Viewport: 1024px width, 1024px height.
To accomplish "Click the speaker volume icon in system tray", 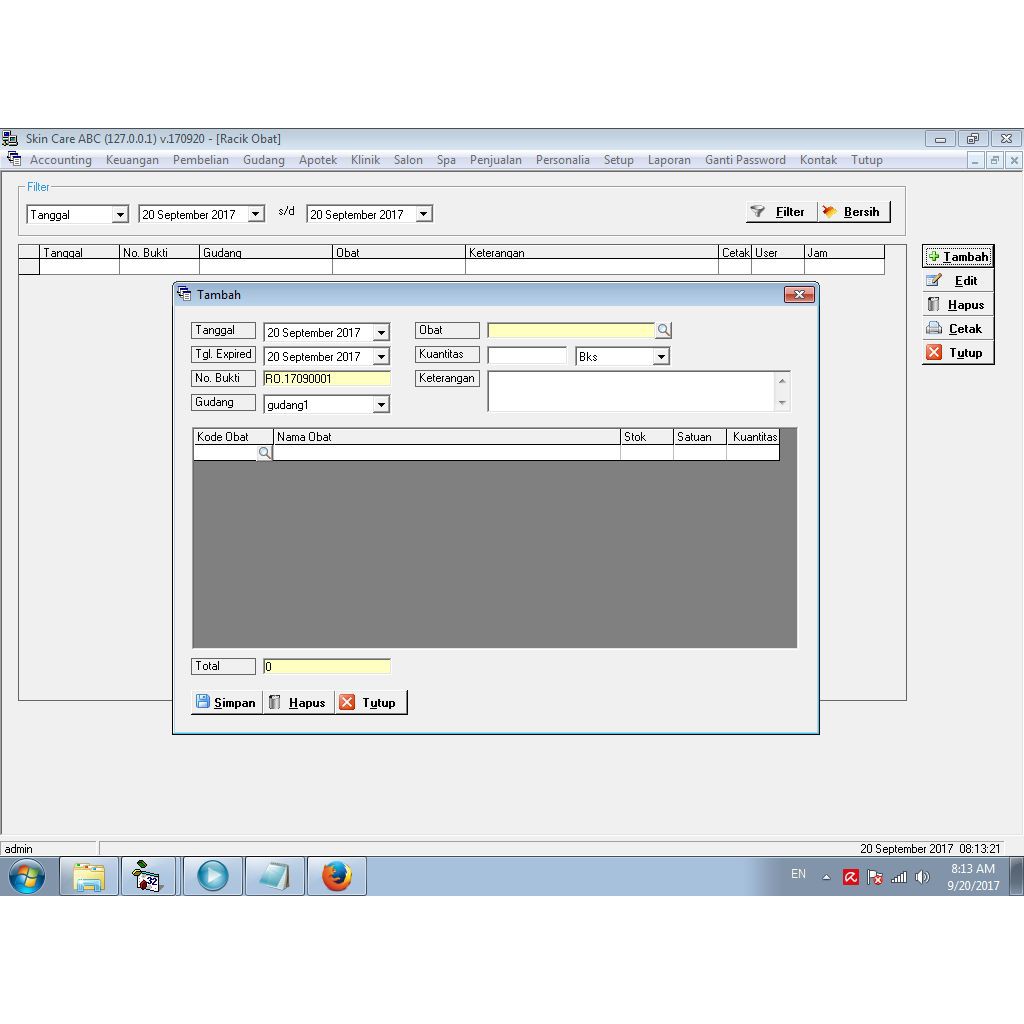I will click(922, 877).
